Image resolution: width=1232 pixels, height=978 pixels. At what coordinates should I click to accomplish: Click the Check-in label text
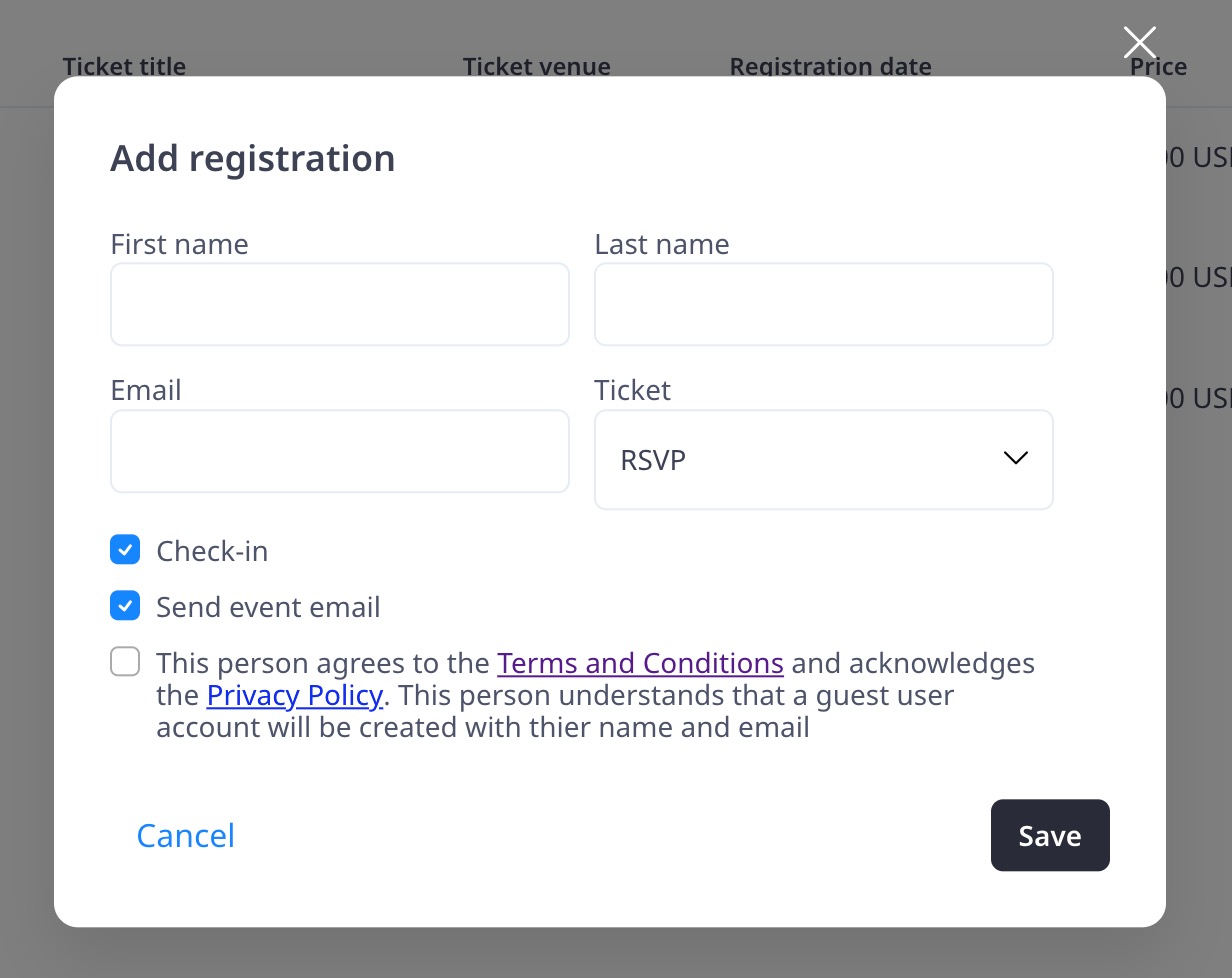coord(212,551)
